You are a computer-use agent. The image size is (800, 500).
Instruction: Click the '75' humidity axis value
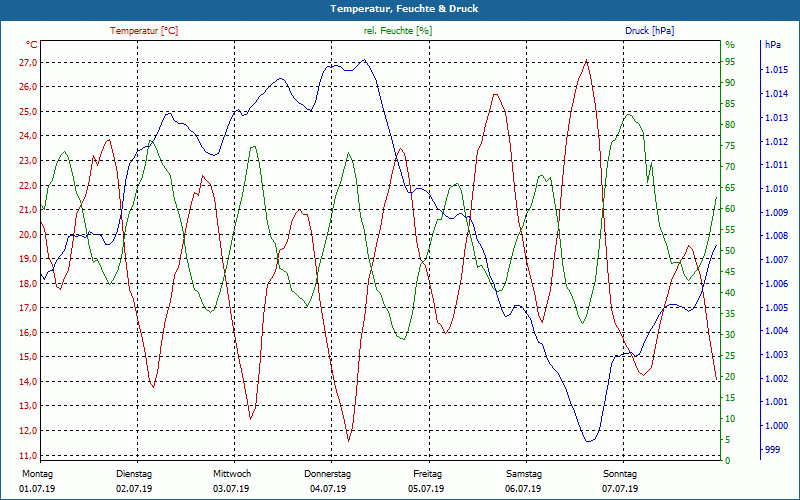click(730, 145)
